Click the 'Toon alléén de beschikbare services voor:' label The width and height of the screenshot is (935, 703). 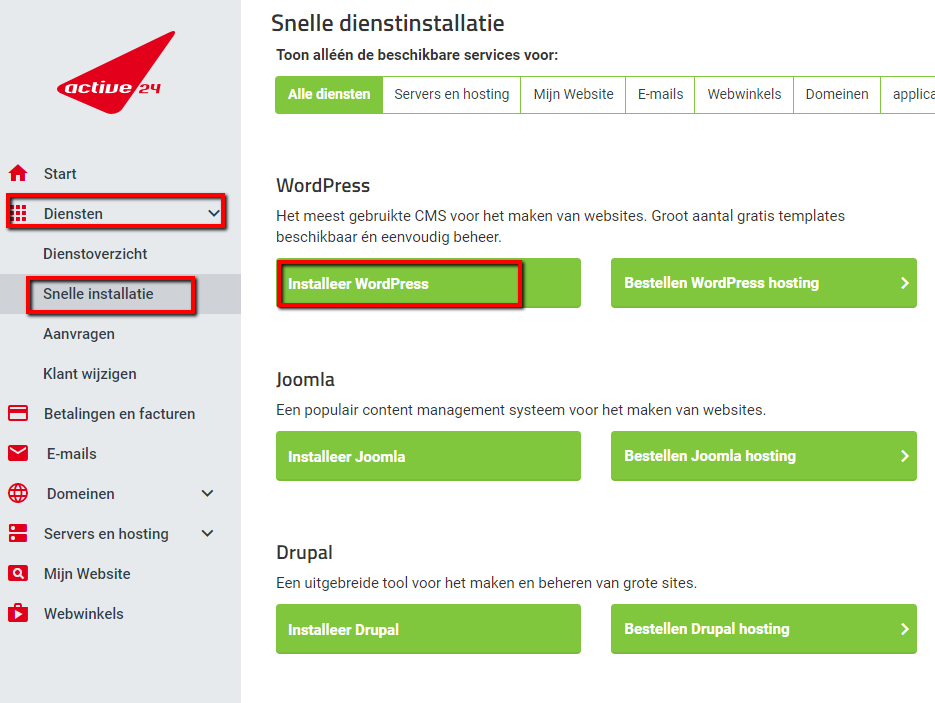pyautogui.click(x=417, y=55)
